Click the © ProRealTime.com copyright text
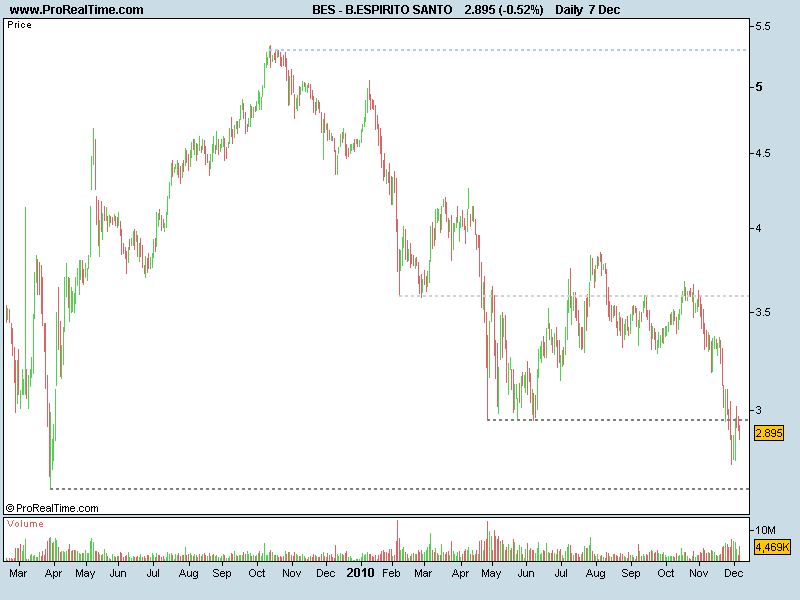 coord(52,508)
